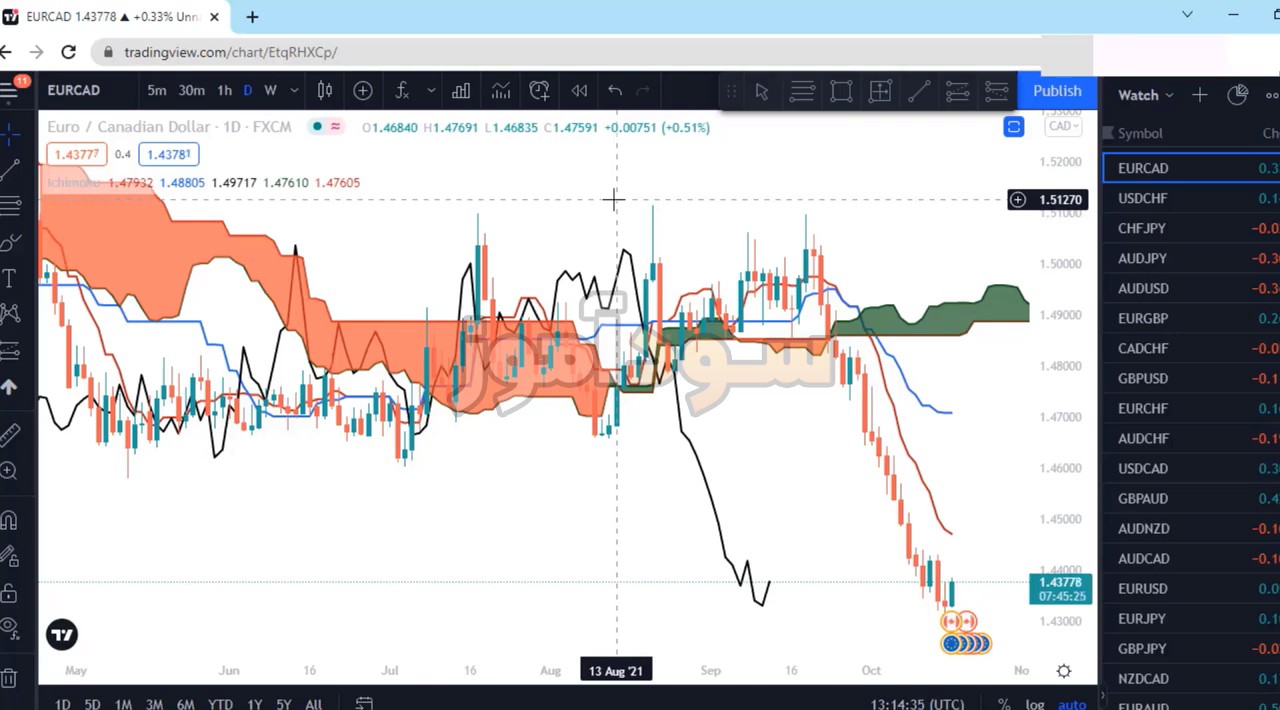Screen dimensions: 1280x710
Task: Select the D daily timeframe
Action: coord(248,91)
